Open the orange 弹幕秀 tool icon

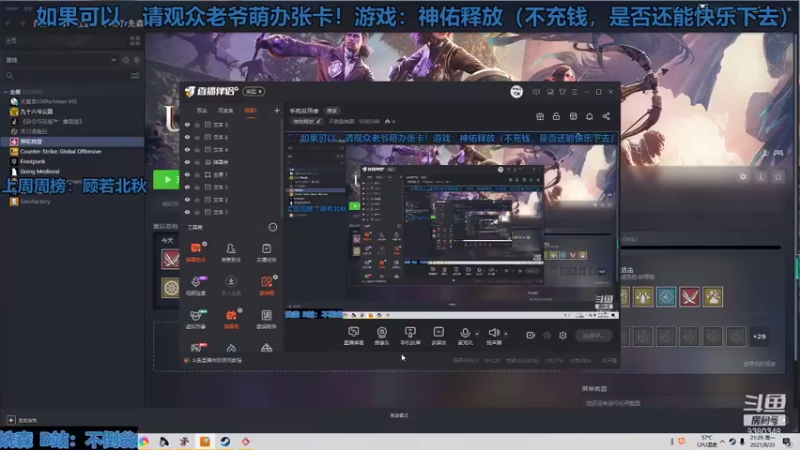231,319
